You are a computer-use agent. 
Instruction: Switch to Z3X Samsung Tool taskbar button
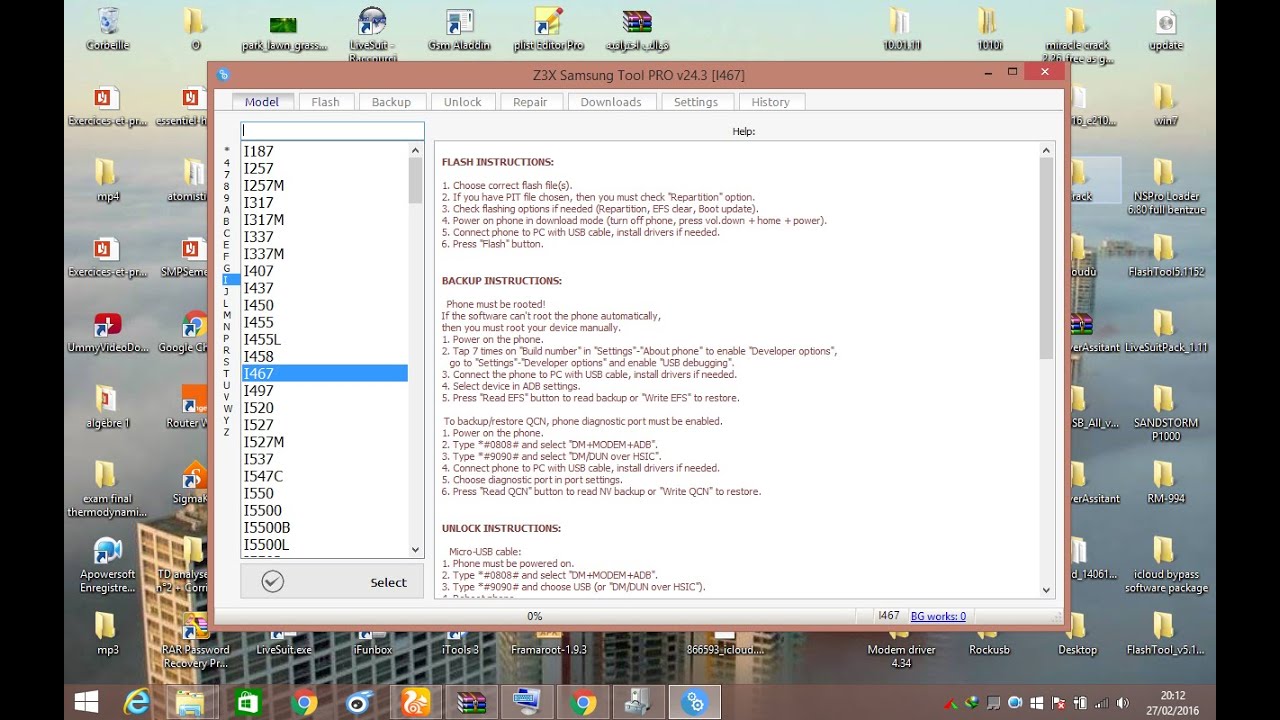[x=695, y=702]
